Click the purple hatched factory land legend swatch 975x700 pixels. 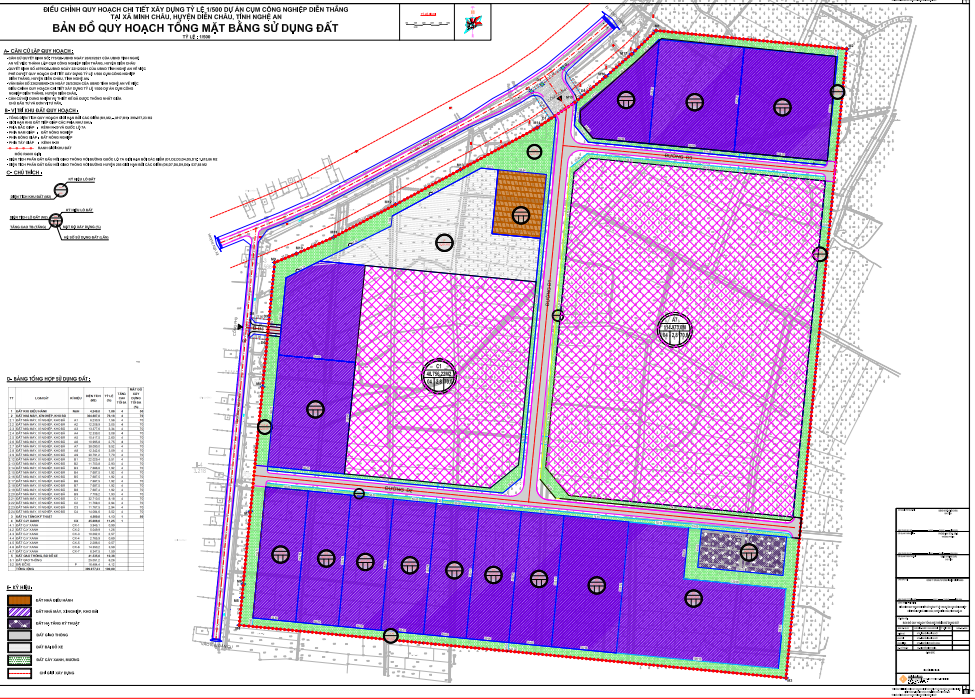(21, 613)
